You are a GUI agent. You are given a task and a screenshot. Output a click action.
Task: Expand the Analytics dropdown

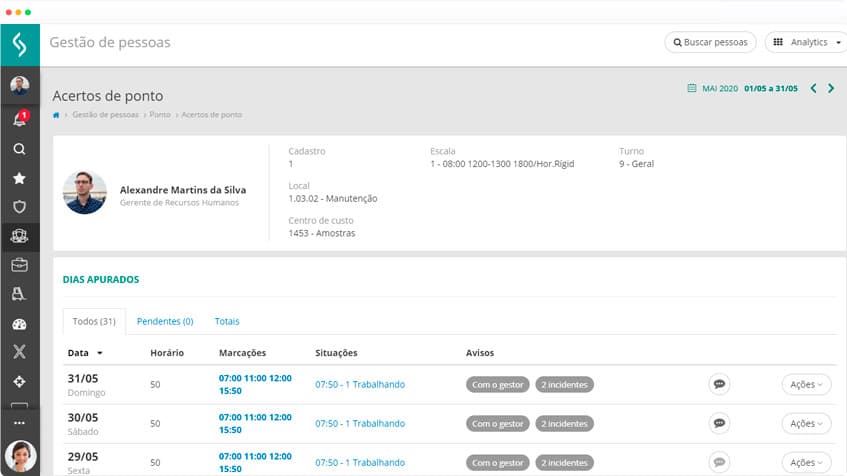(x=804, y=42)
